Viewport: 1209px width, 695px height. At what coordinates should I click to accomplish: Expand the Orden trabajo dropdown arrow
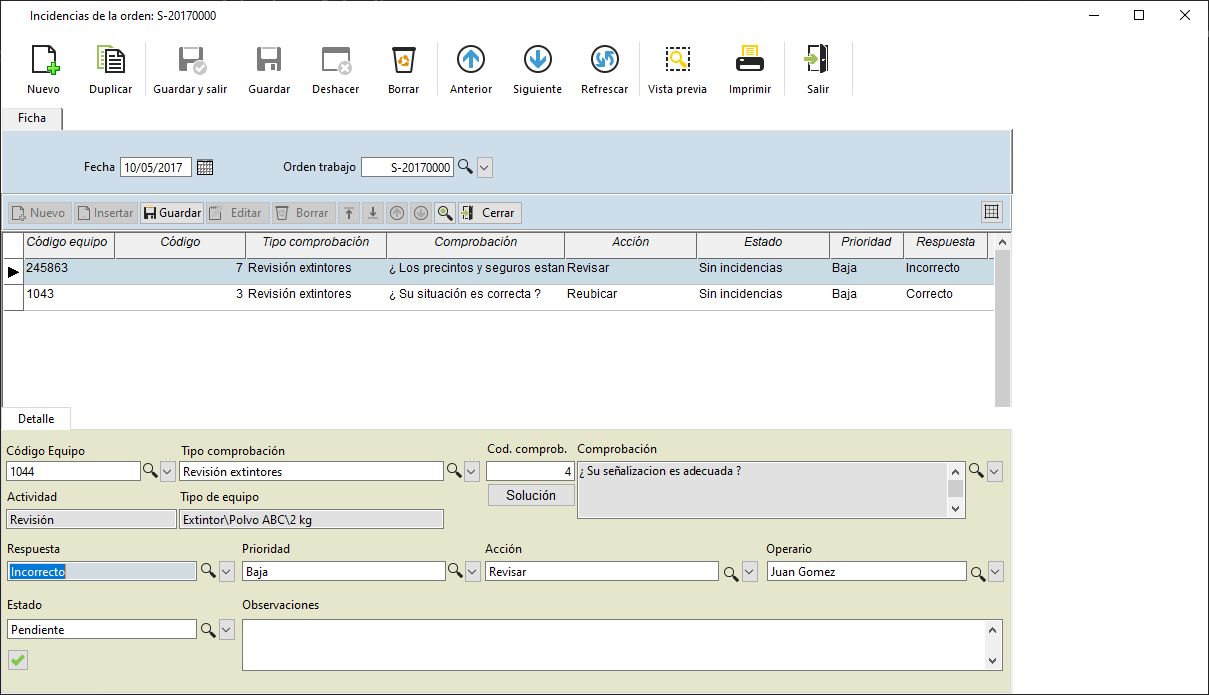click(x=485, y=168)
